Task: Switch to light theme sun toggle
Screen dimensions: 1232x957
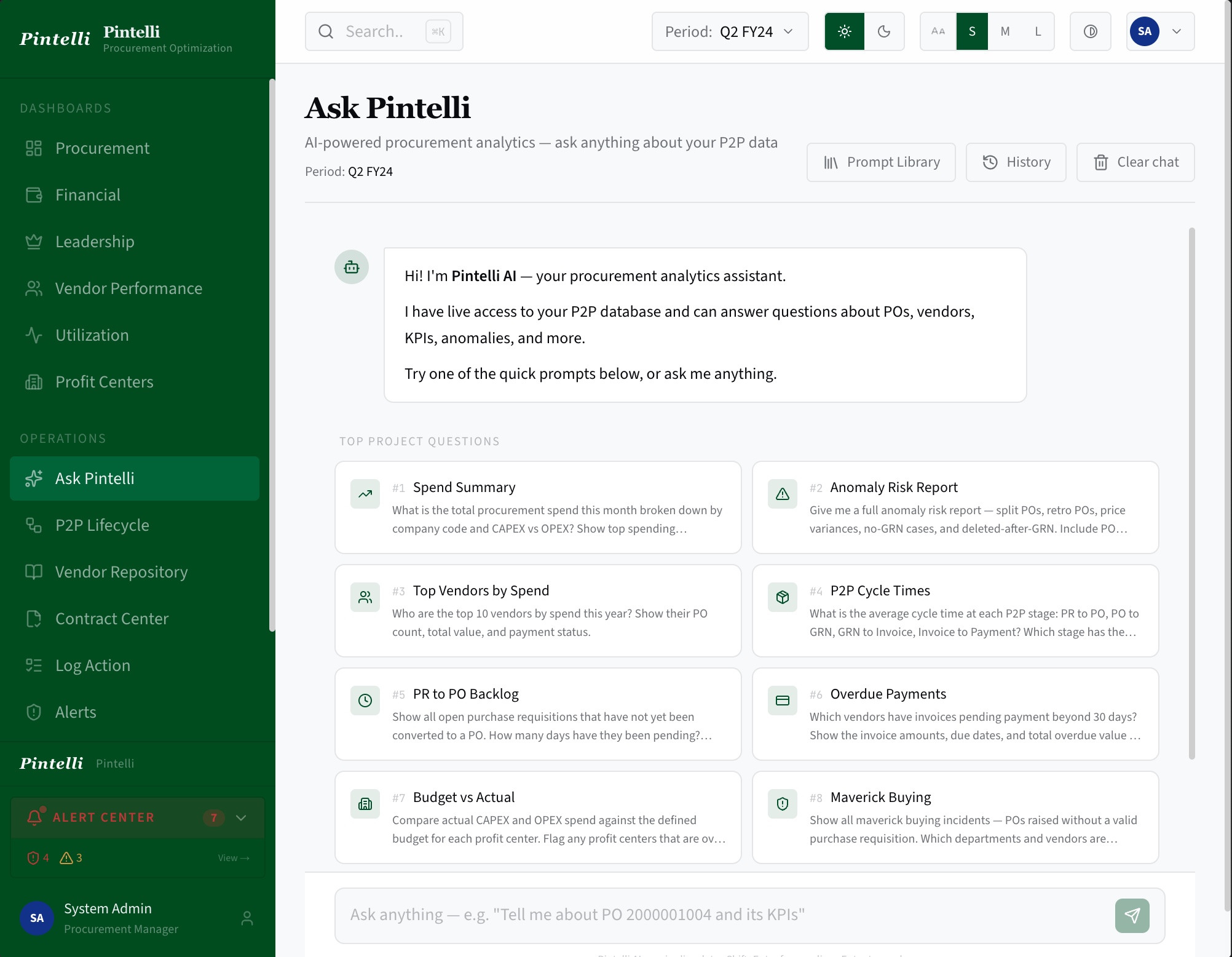Action: pos(845,31)
